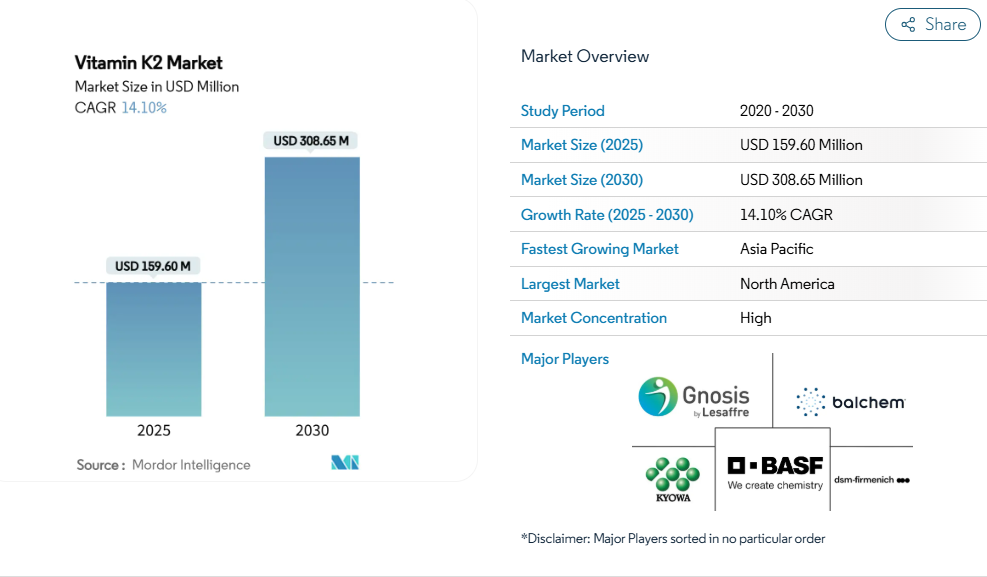The width and height of the screenshot is (987, 577).
Task: Click the 2025 bar in the chart
Action: 154,348
